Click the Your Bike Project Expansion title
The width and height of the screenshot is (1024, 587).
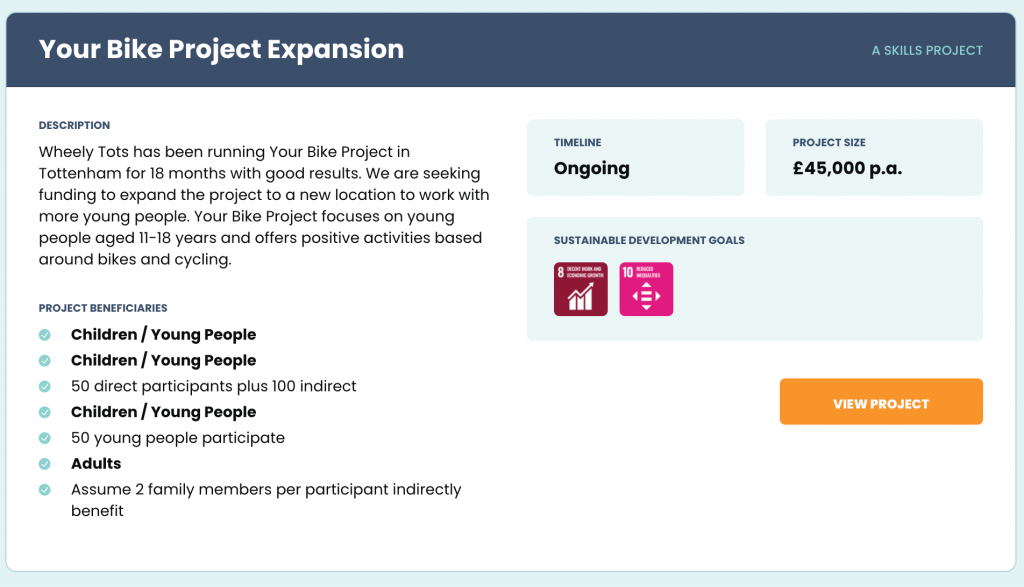221,50
